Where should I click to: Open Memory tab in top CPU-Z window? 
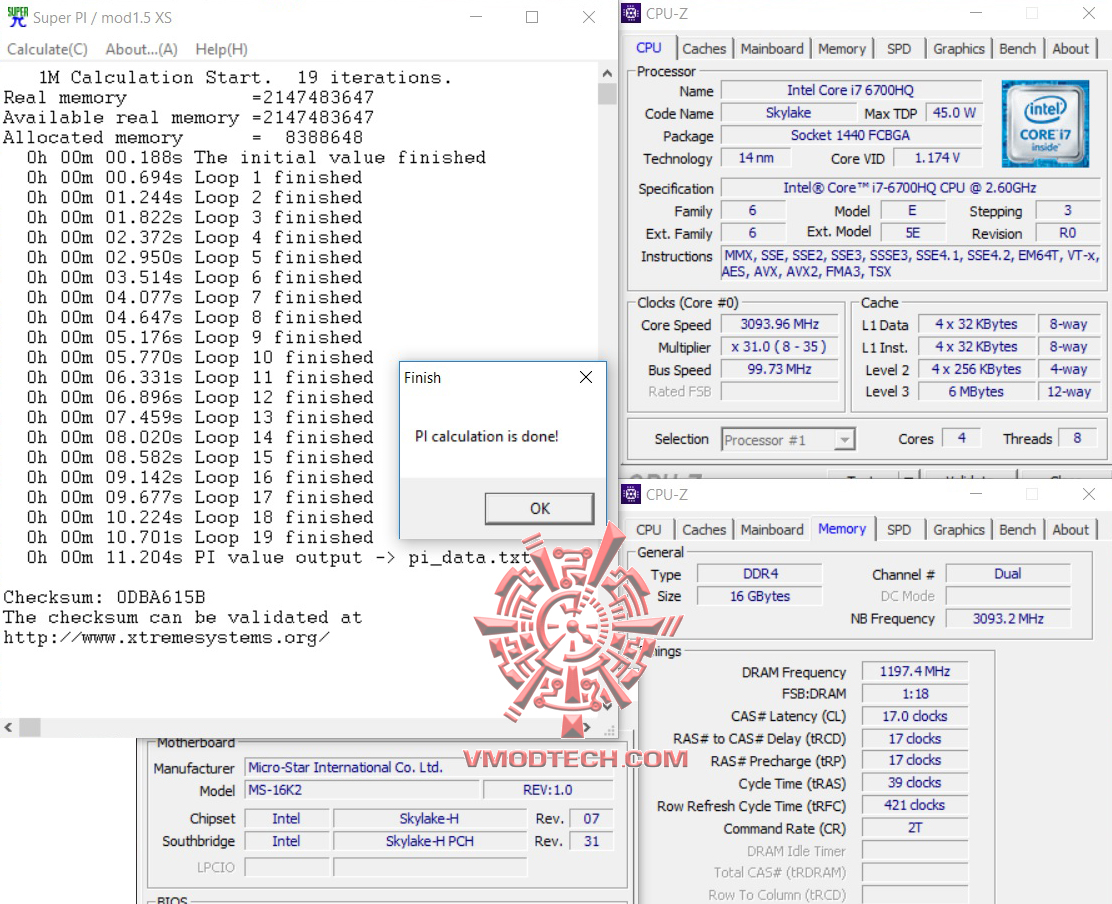pos(842,49)
